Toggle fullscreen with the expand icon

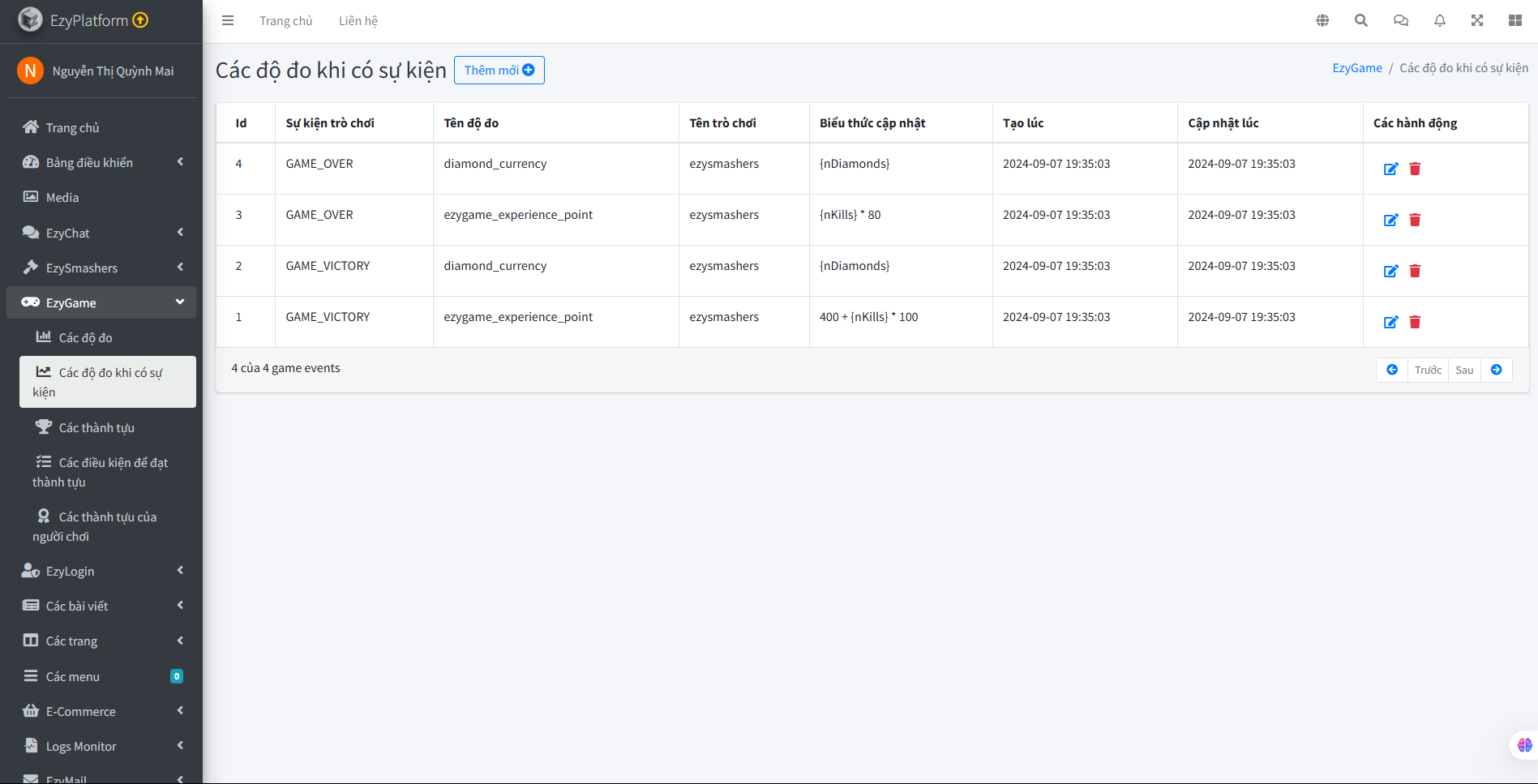(x=1477, y=21)
